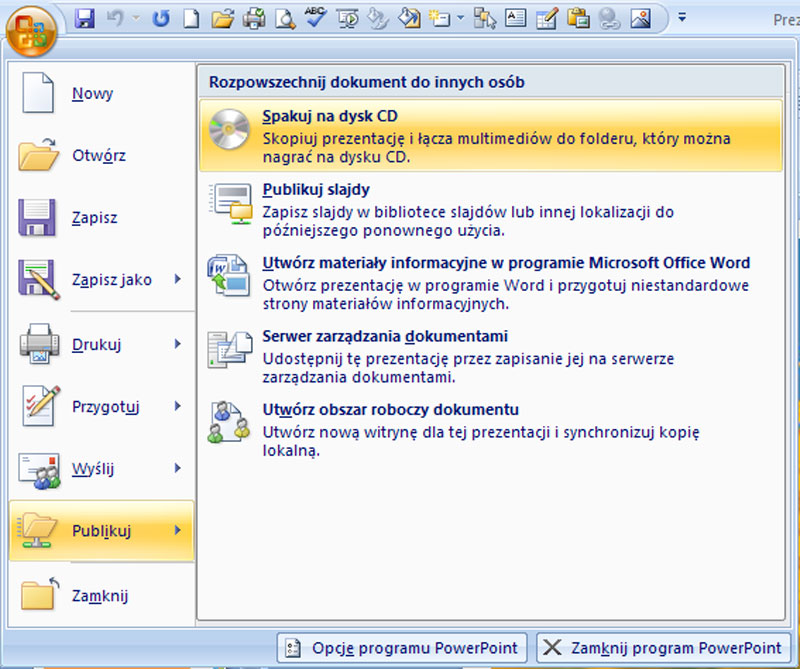Screen dimensions: 800x669
Task: Select objects using the pointer selection icon
Action: click(x=484, y=19)
